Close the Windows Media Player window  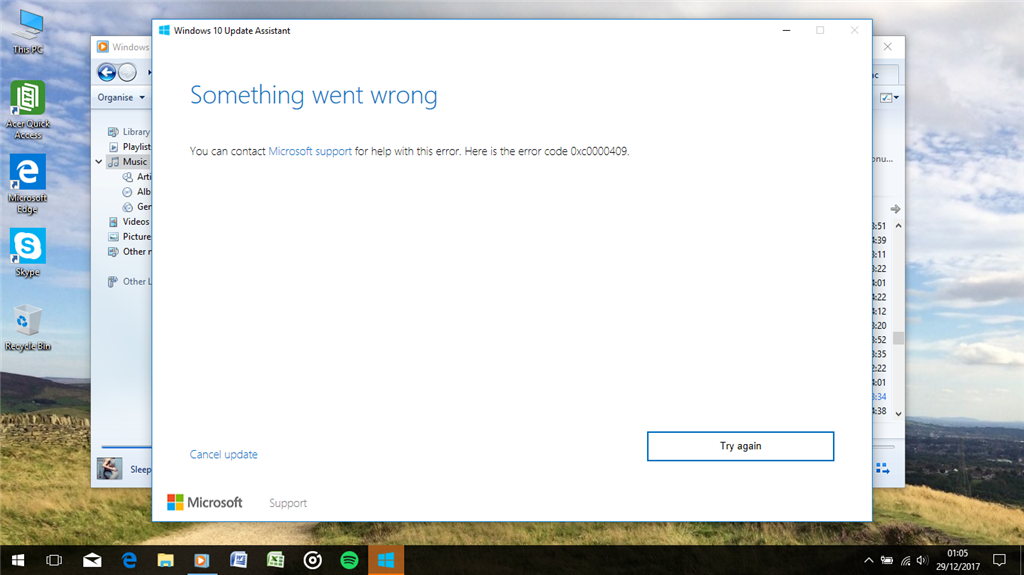[x=888, y=46]
